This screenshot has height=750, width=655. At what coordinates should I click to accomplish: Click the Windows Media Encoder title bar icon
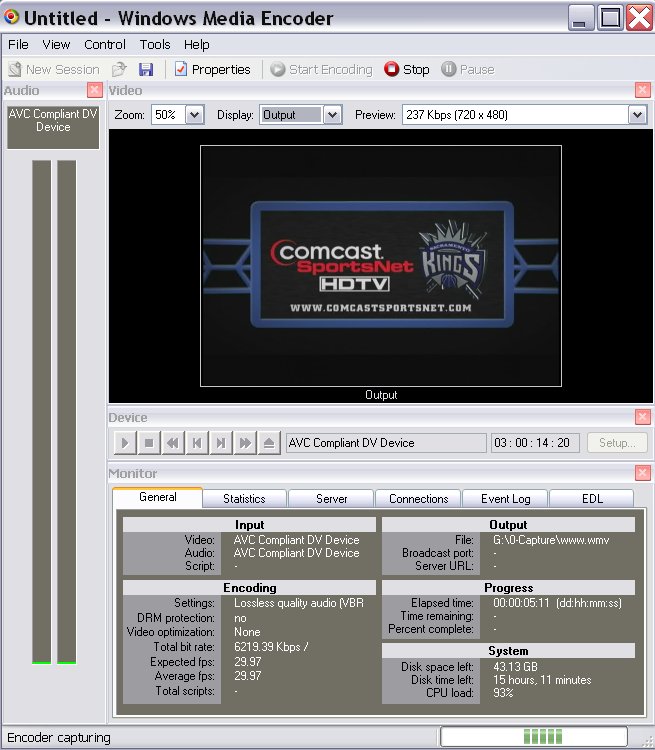pyautogui.click(x=11, y=17)
